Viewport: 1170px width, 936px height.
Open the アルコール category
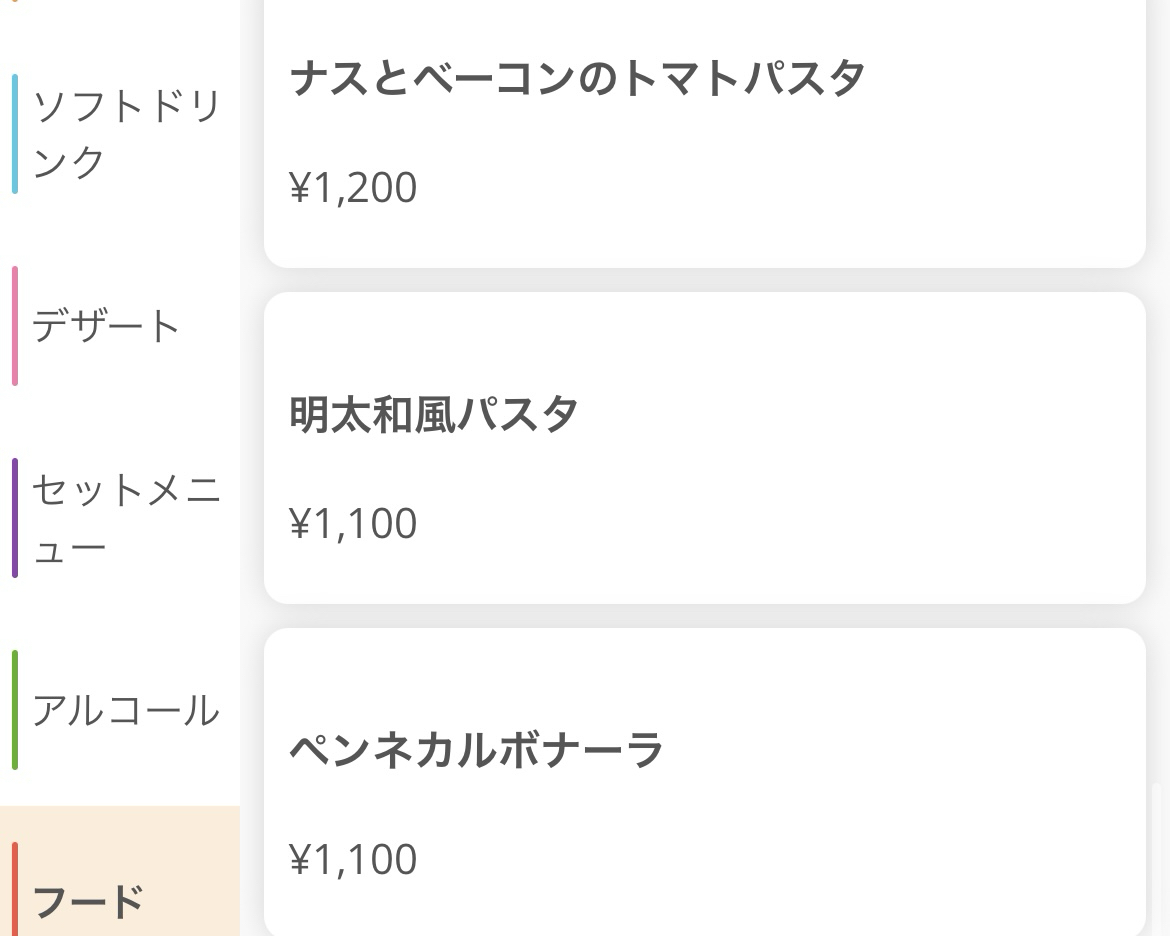125,710
